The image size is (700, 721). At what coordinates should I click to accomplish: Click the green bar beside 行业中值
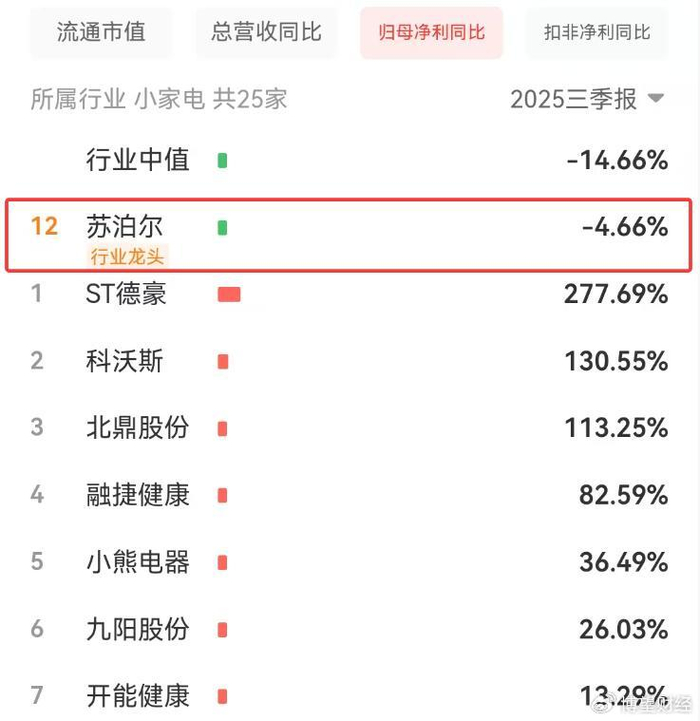222,160
